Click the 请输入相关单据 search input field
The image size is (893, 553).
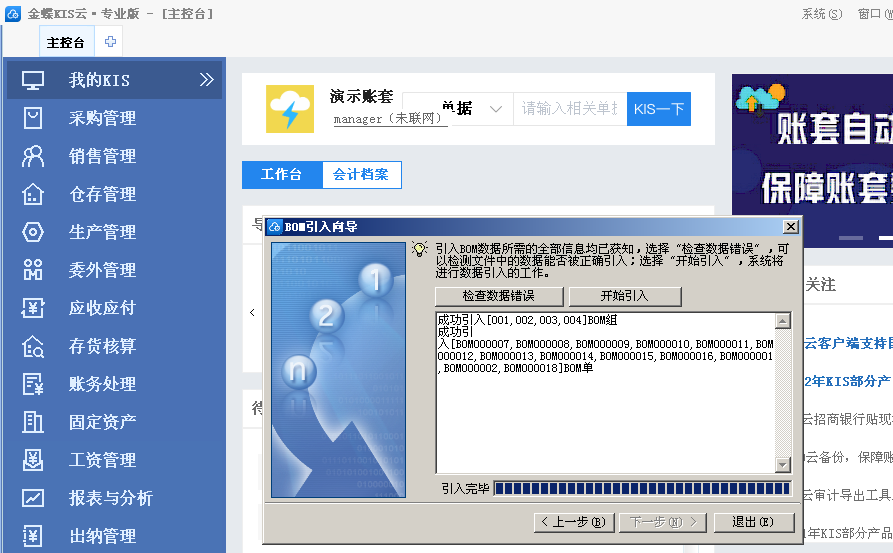pyautogui.click(x=570, y=109)
